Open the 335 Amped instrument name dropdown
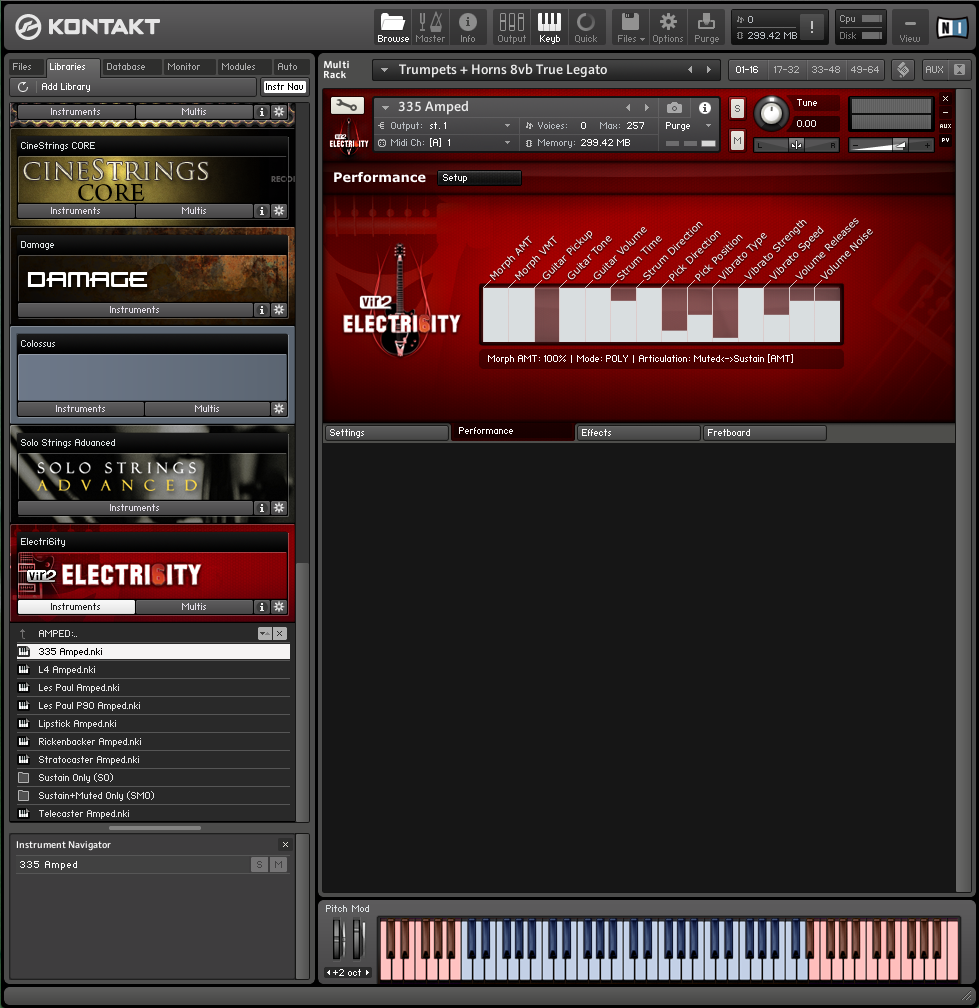979x1008 pixels. [385, 107]
